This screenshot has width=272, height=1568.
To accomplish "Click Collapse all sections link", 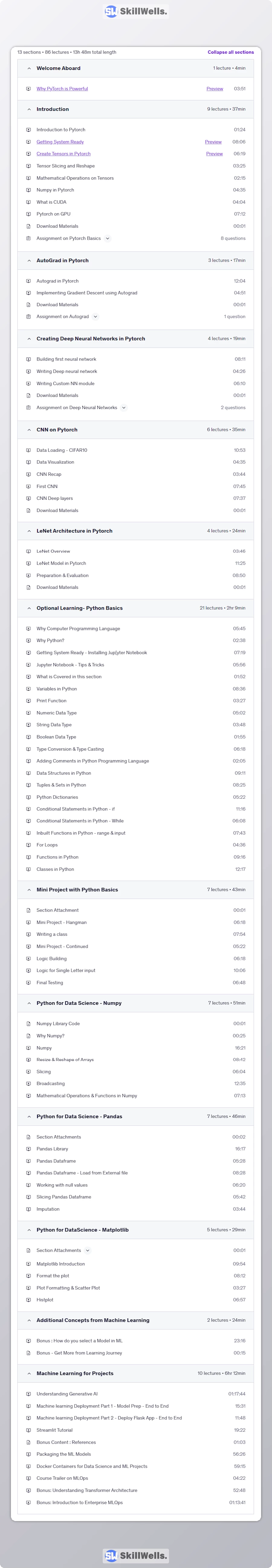I will click(231, 52).
